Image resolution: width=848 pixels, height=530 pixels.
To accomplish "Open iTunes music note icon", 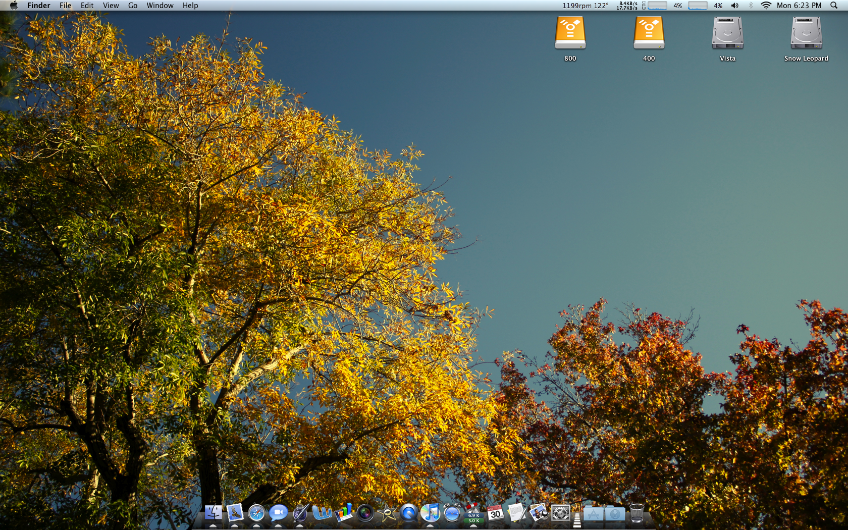I will [x=430, y=513].
